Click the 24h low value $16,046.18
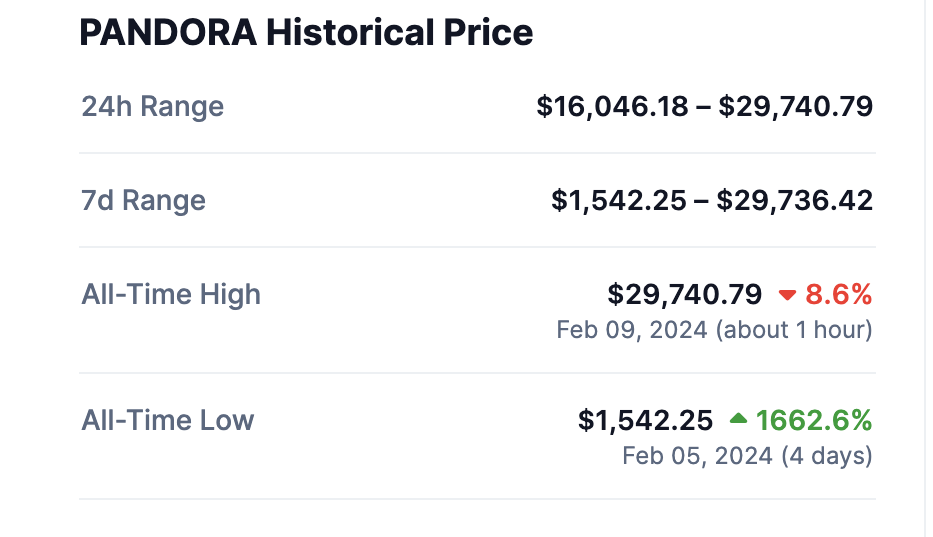The height and width of the screenshot is (537, 933). [x=612, y=106]
